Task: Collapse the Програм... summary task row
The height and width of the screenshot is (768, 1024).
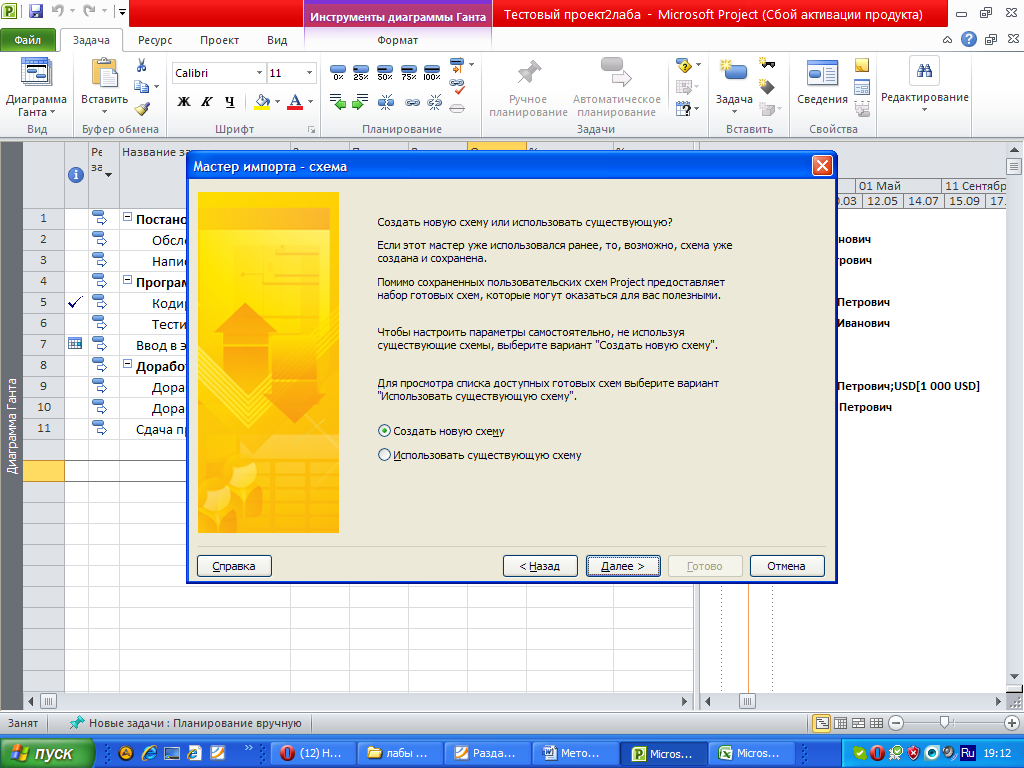Action: tap(128, 281)
